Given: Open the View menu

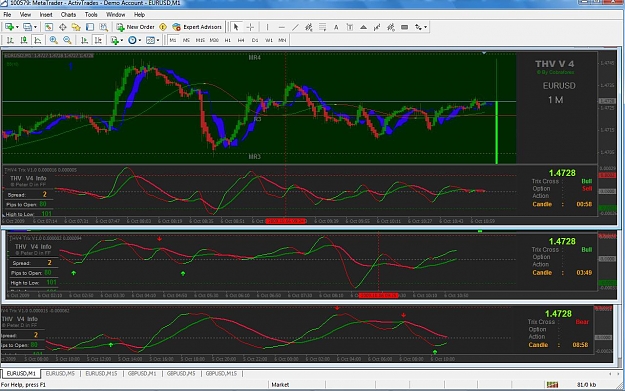Looking at the screenshot, I should [x=25, y=14].
